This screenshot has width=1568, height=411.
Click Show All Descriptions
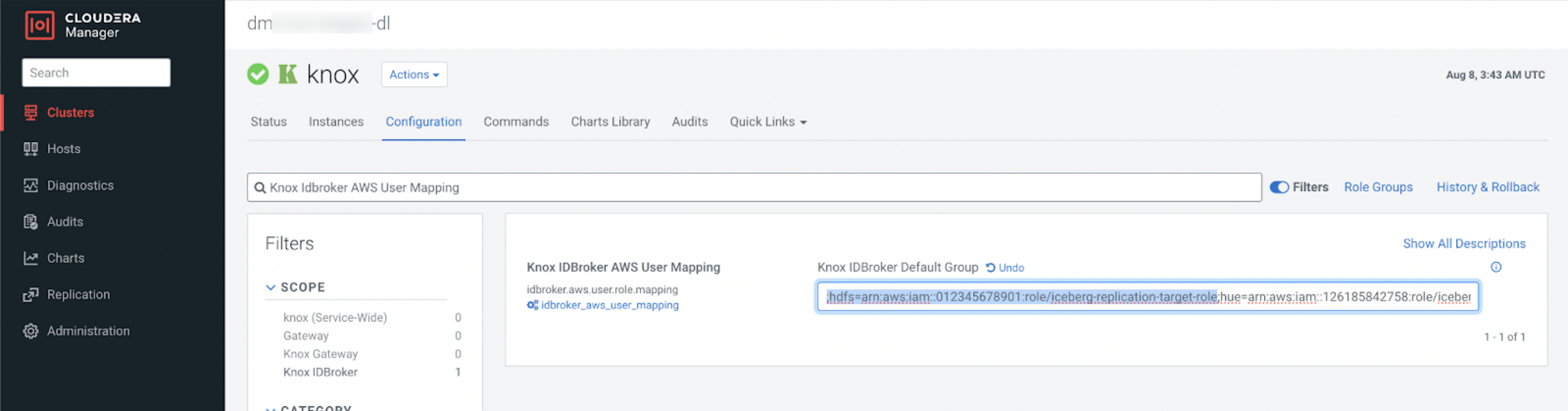[x=1464, y=244]
